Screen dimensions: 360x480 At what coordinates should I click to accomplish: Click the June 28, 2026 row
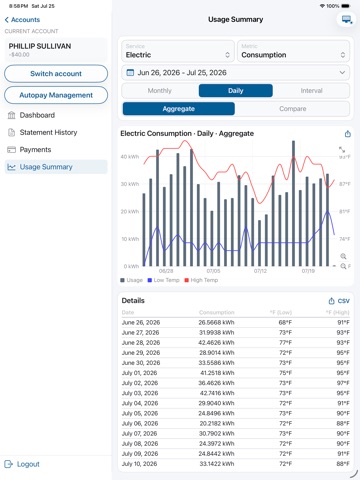[235, 343]
